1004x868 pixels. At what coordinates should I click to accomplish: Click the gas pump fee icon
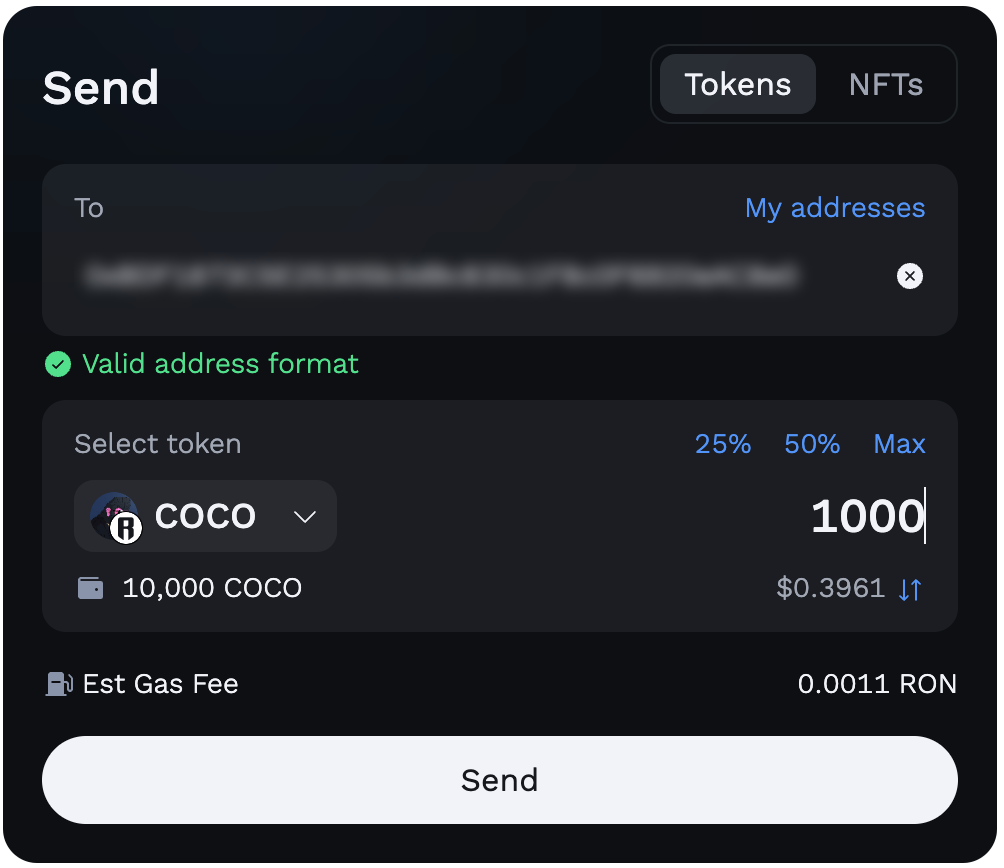click(x=59, y=684)
